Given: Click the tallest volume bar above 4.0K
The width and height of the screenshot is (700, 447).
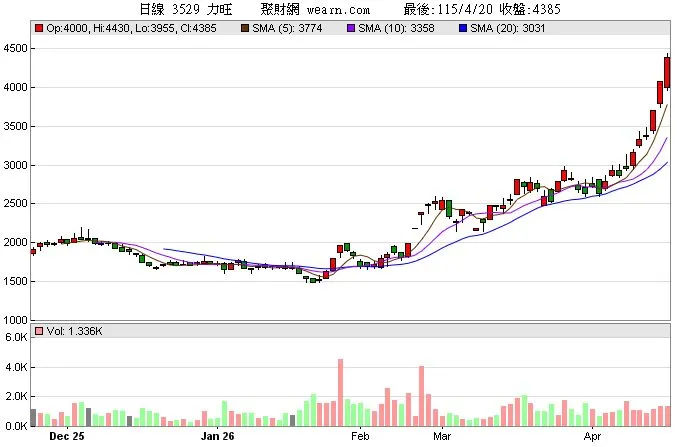Looking at the screenshot, I should 340,393.
